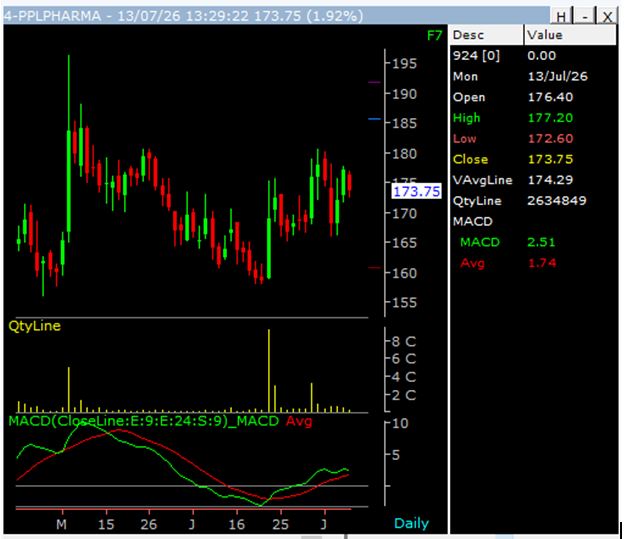Click the red Avg legend label in the MACD panel
Viewport: 625px width, 539px height.
point(299,421)
